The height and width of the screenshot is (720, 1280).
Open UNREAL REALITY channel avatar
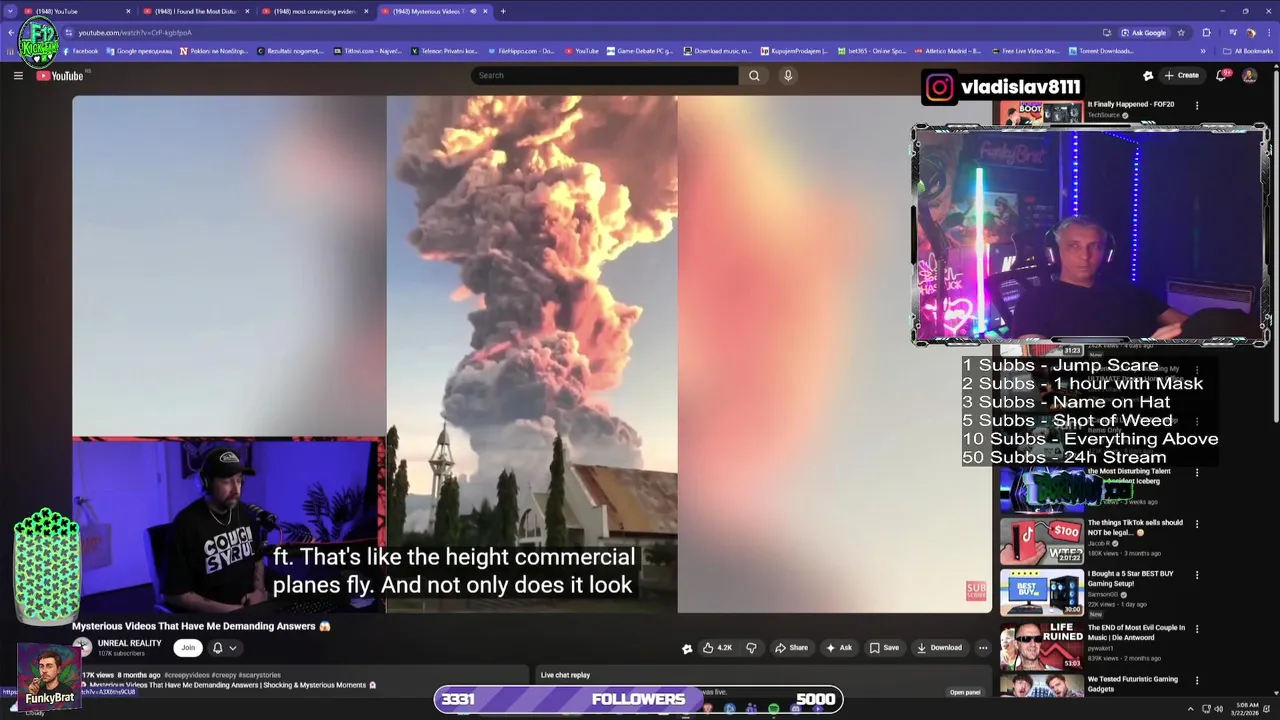coord(82,647)
